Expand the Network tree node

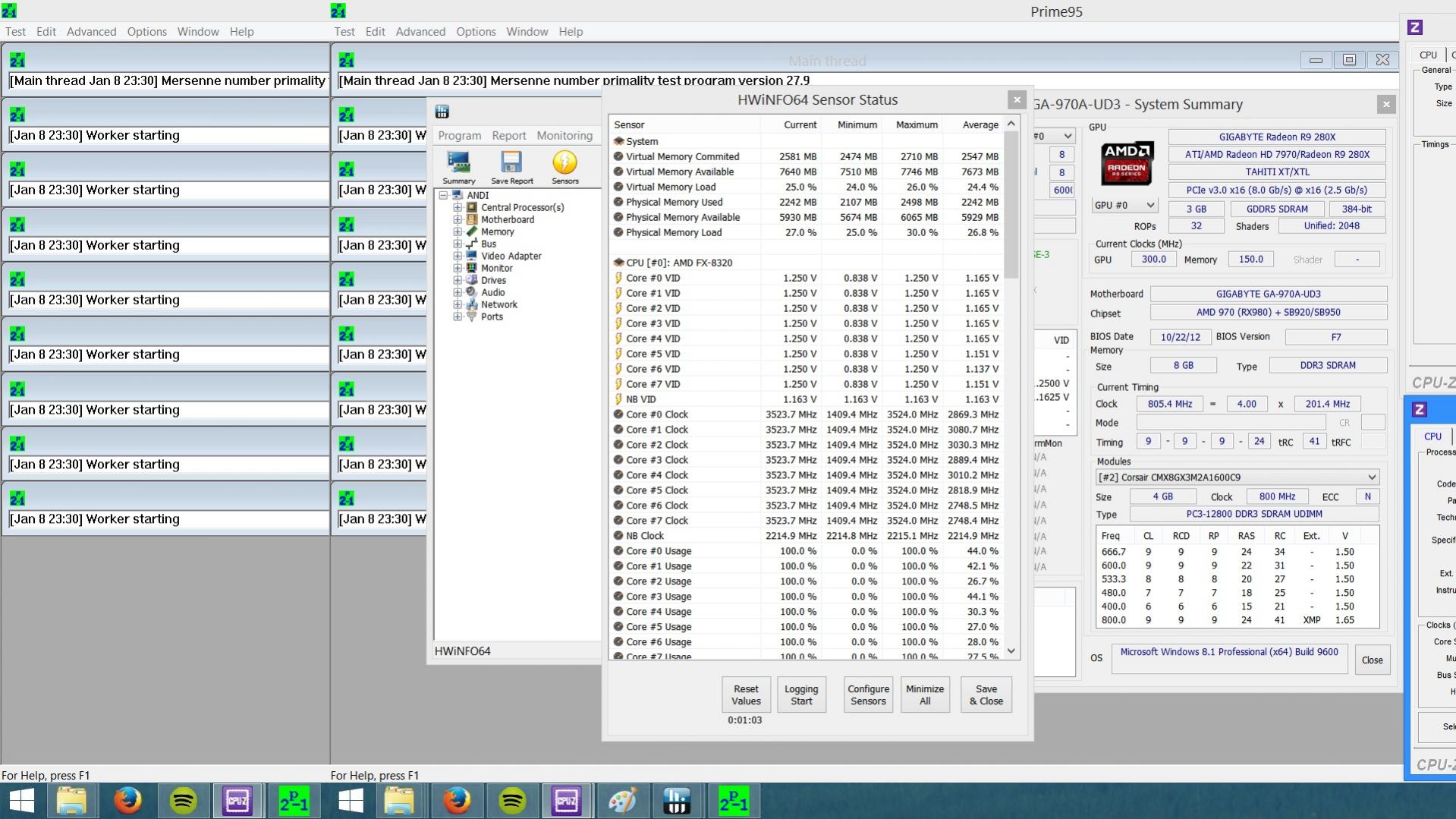click(458, 304)
